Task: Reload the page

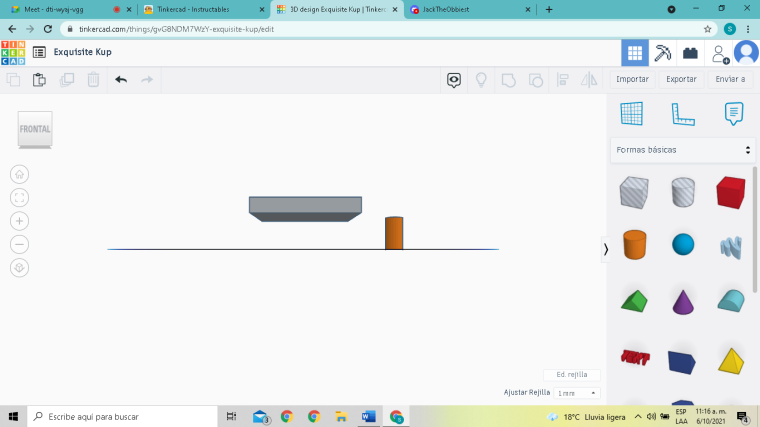Action: (x=48, y=29)
